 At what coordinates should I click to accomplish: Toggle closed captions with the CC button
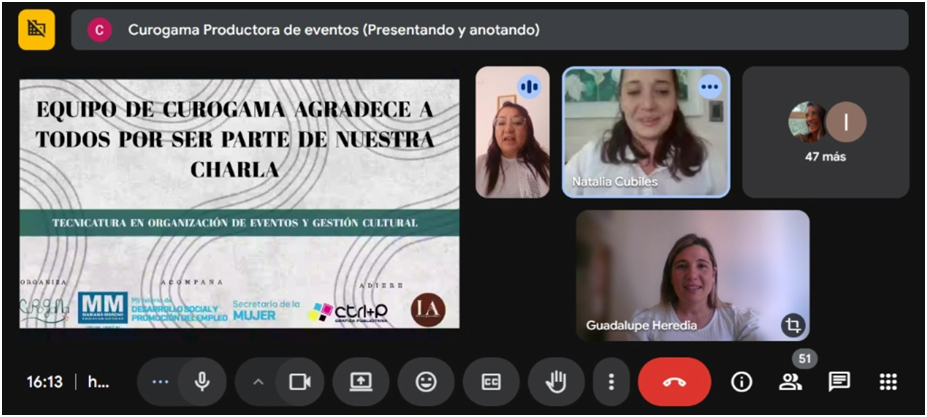[x=491, y=382]
